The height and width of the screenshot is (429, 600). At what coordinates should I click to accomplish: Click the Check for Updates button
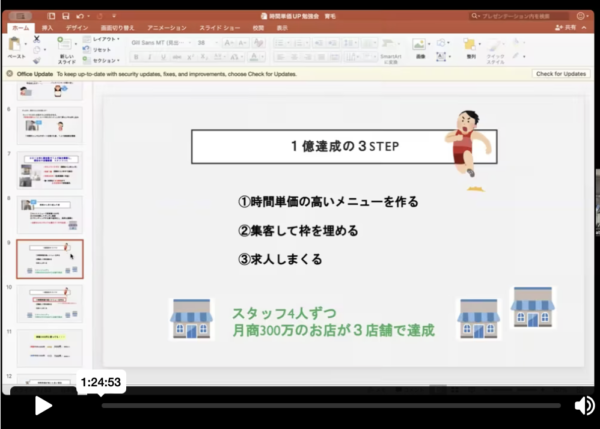click(560, 74)
